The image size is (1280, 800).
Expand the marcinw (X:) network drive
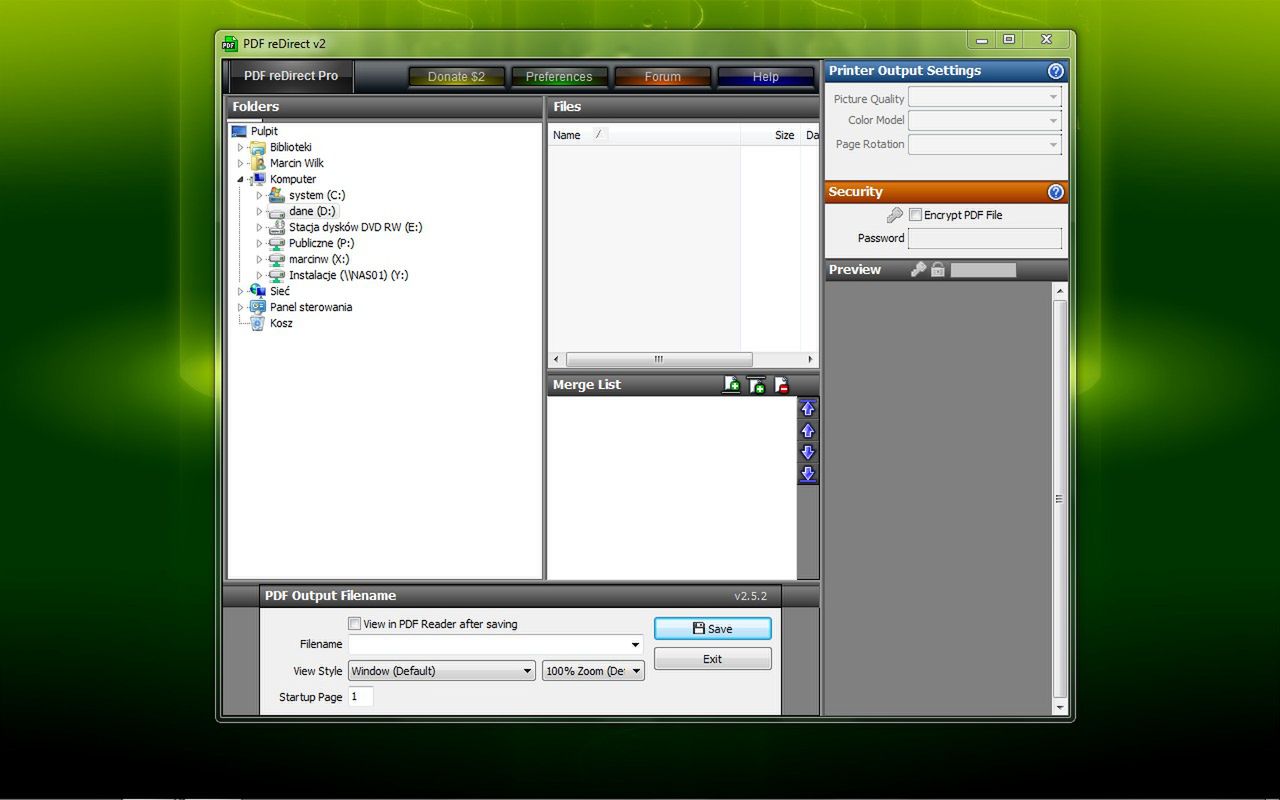click(259, 259)
